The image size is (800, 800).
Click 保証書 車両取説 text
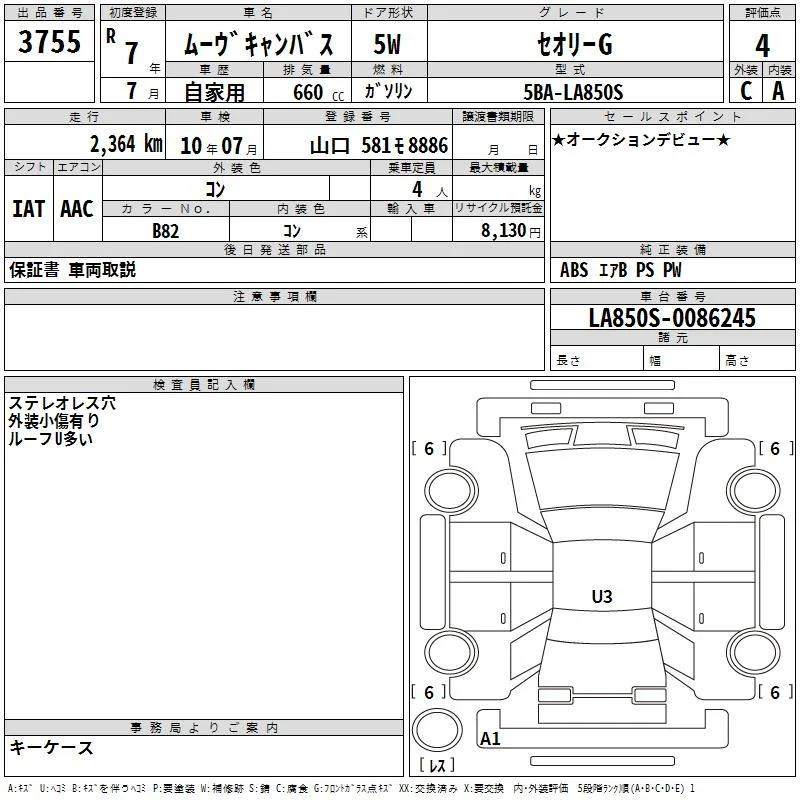pos(72,269)
